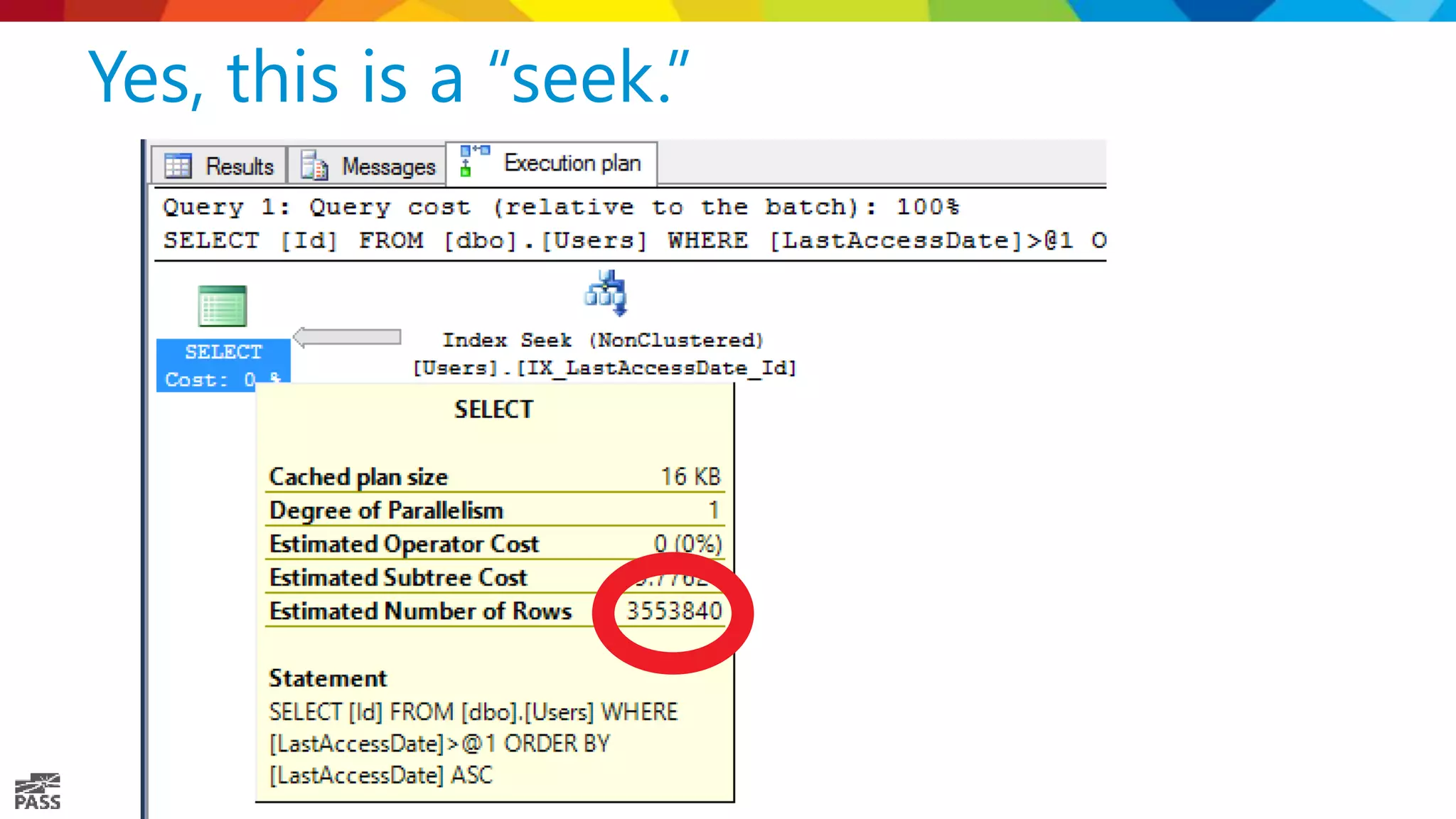This screenshot has width=1456, height=819.
Task: Click the Index Seek (NonClustered) label
Action: tap(603, 340)
